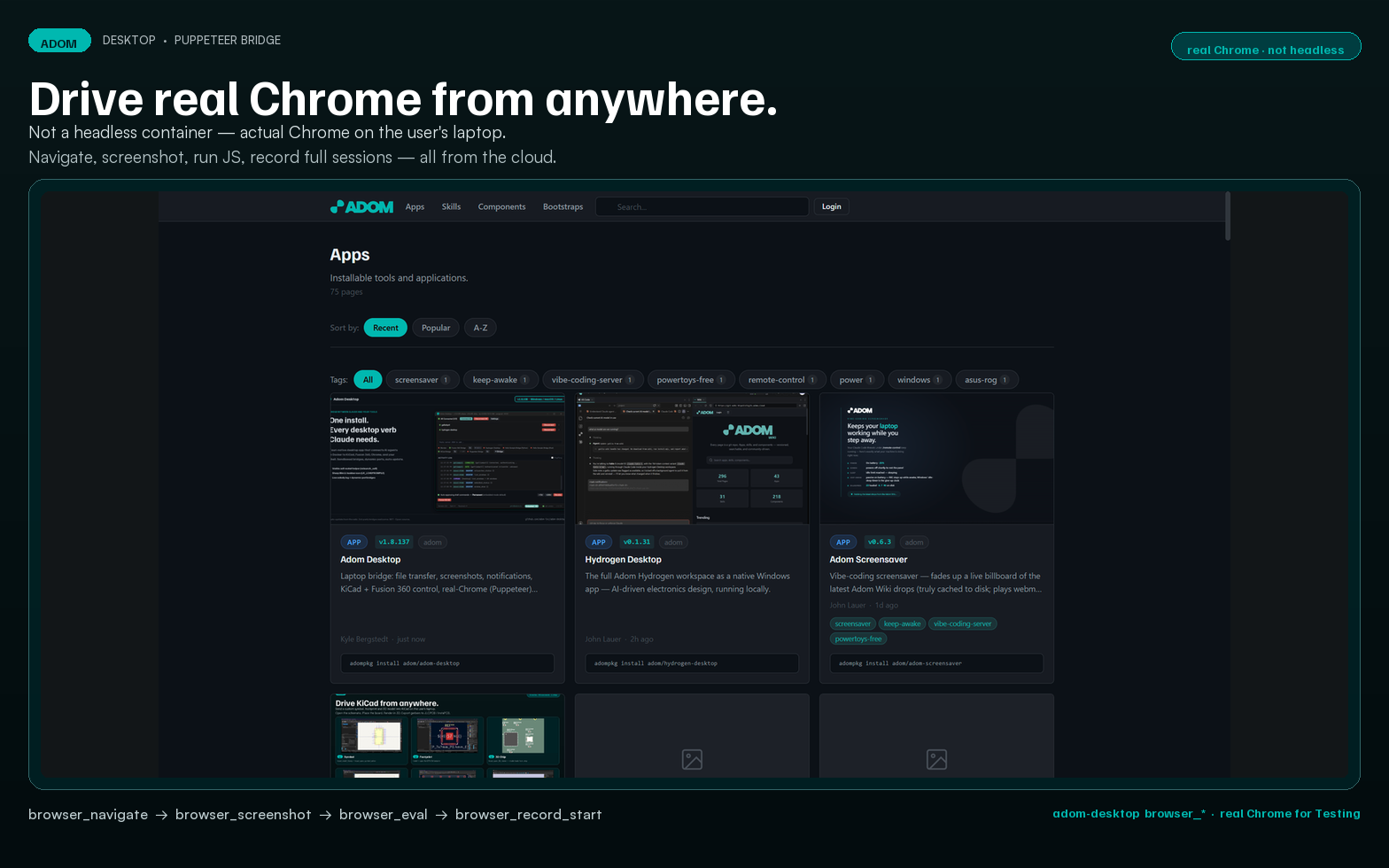Filter by the screensaver tag in Tags row
Viewport: 1389px width, 868px height.
(422, 380)
